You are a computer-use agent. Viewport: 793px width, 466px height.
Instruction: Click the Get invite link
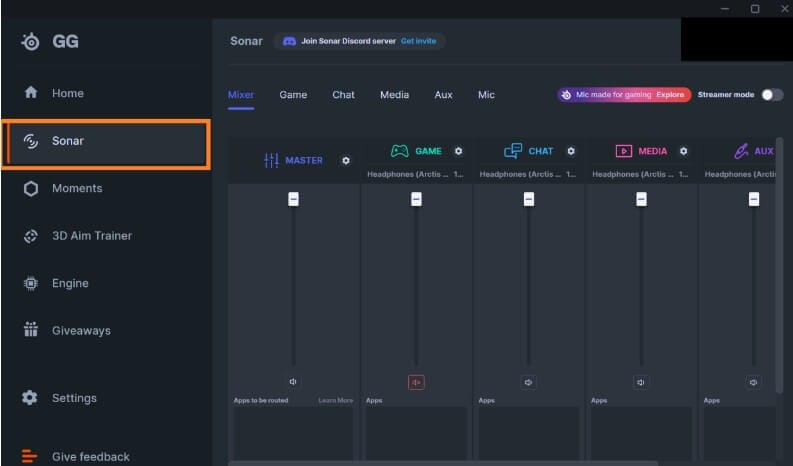pyautogui.click(x=418, y=41)
